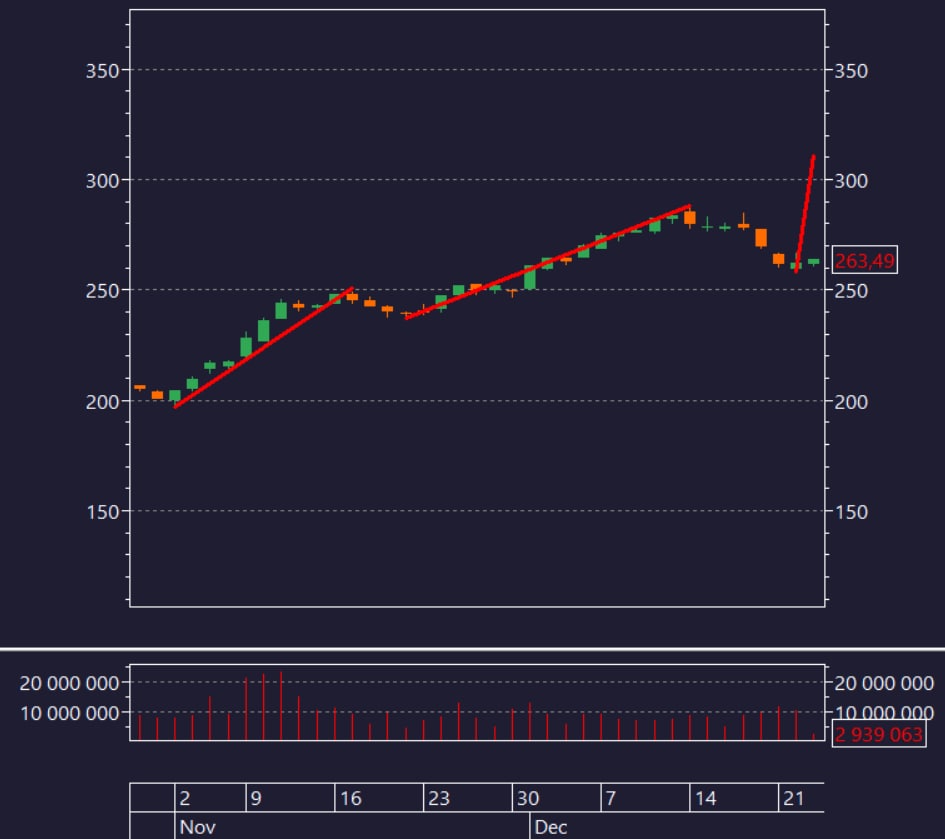Click the left 10 000 000 volume label
945x839 pixels.
click(69, 713)
